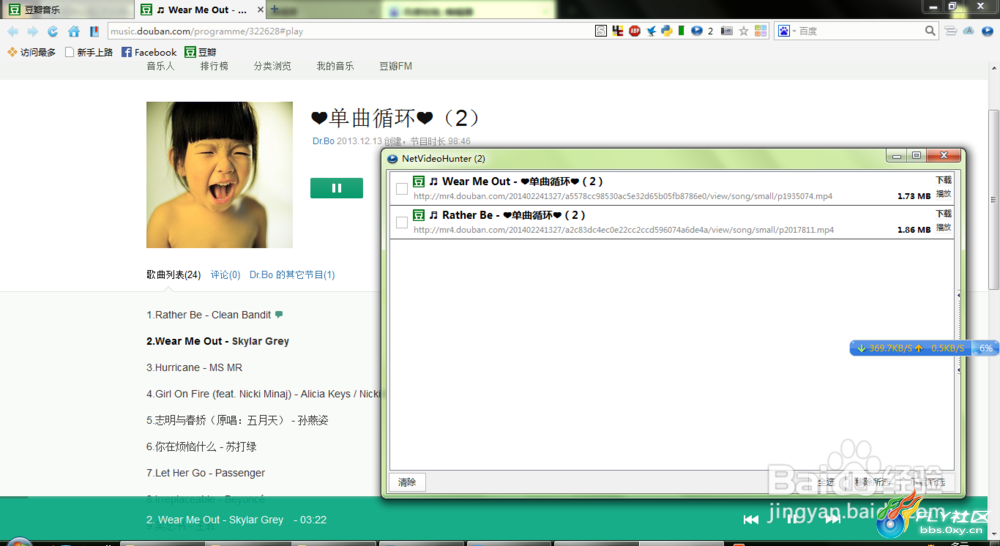Click the S extension icon in address bar
This screenshot has width=1000, height=546.
click(601, 31)
